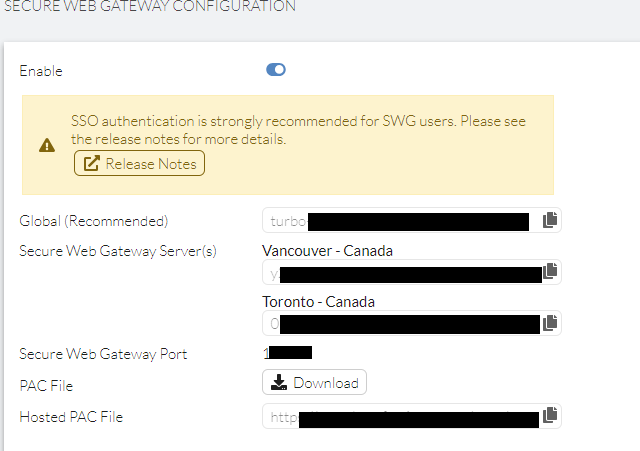This screenshot has height=451, width=640.
Task: Click the Secure Web Gateway Server(s) label
Action: (118, 250)
